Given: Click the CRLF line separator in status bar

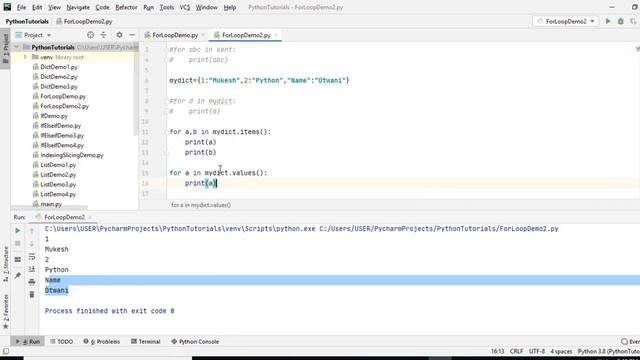Looking at the screenshot, I should pos(516,351).
